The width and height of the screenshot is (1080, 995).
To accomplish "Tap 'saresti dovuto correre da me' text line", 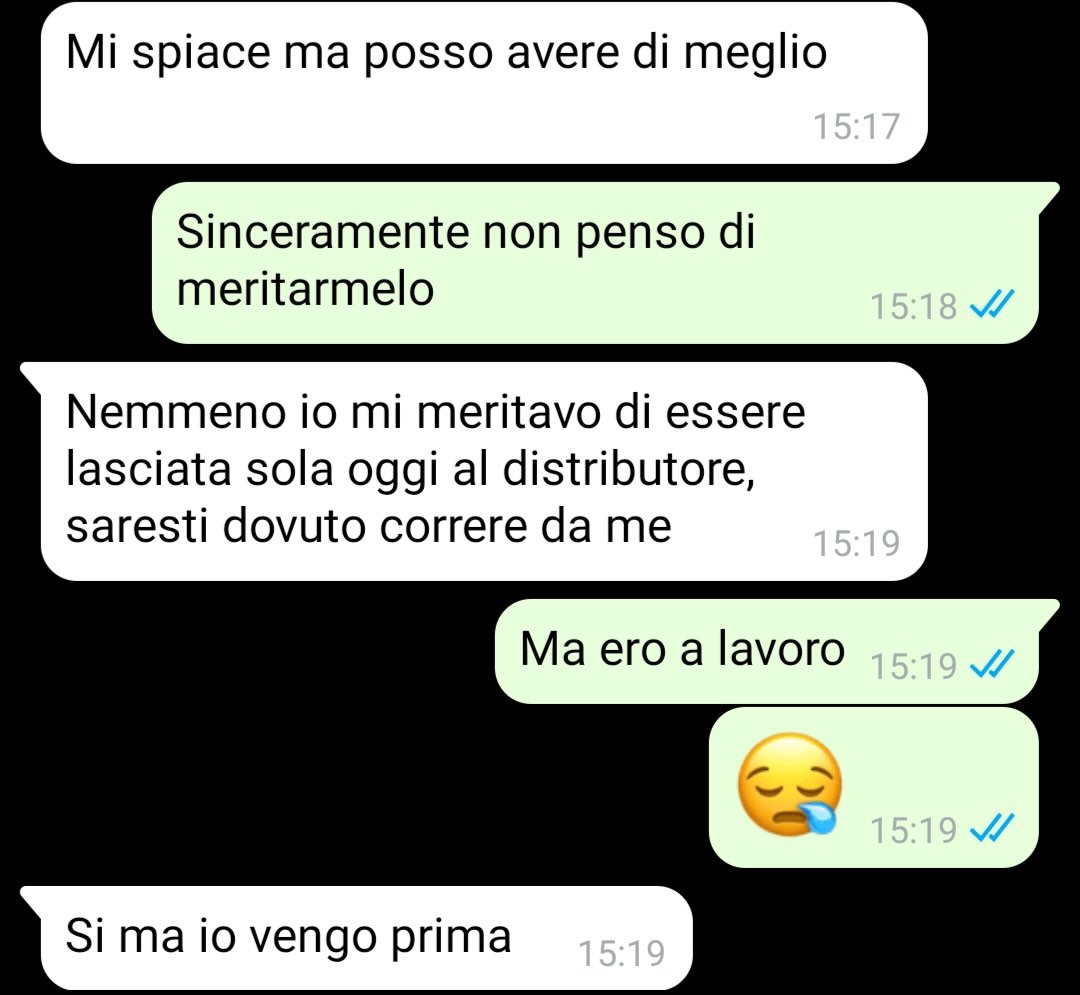I will click(x=368, y=526).
